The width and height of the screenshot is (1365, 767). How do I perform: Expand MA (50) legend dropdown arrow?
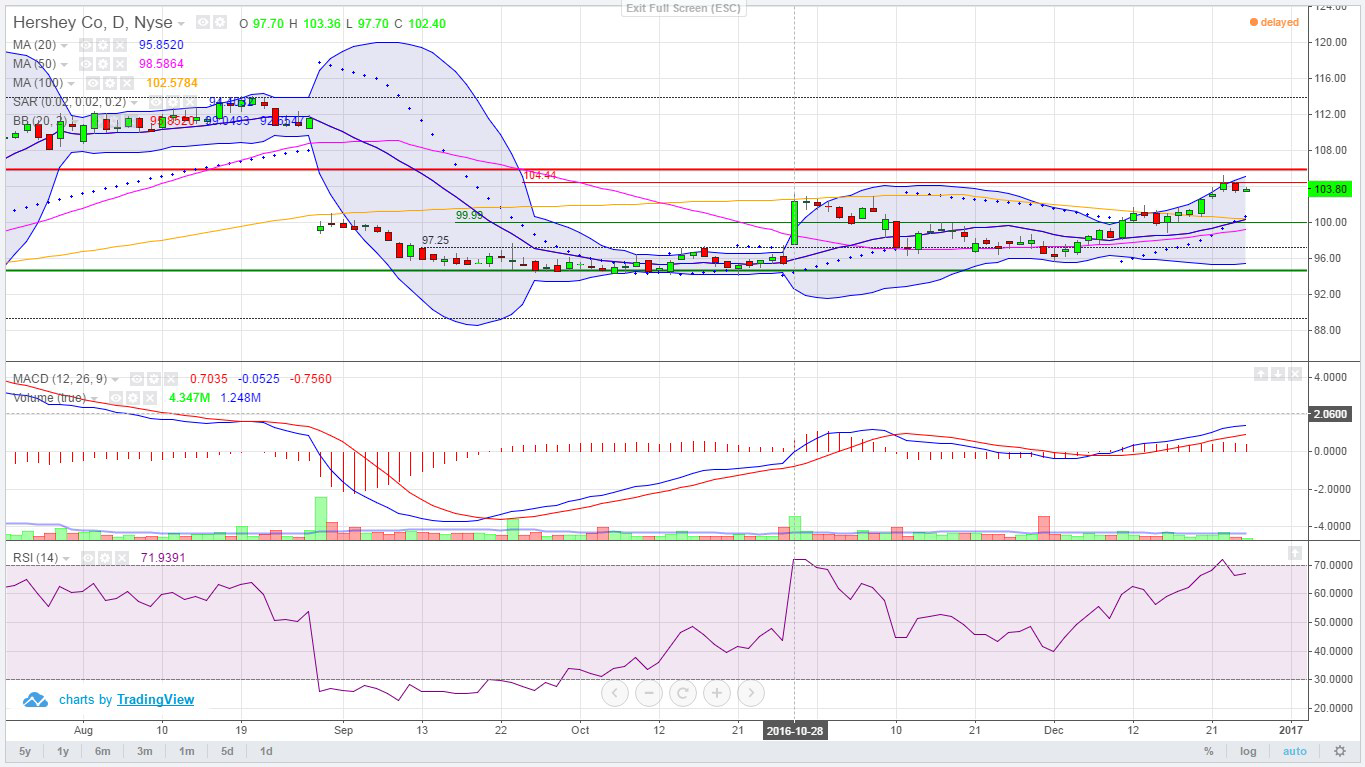coord(64,65)
